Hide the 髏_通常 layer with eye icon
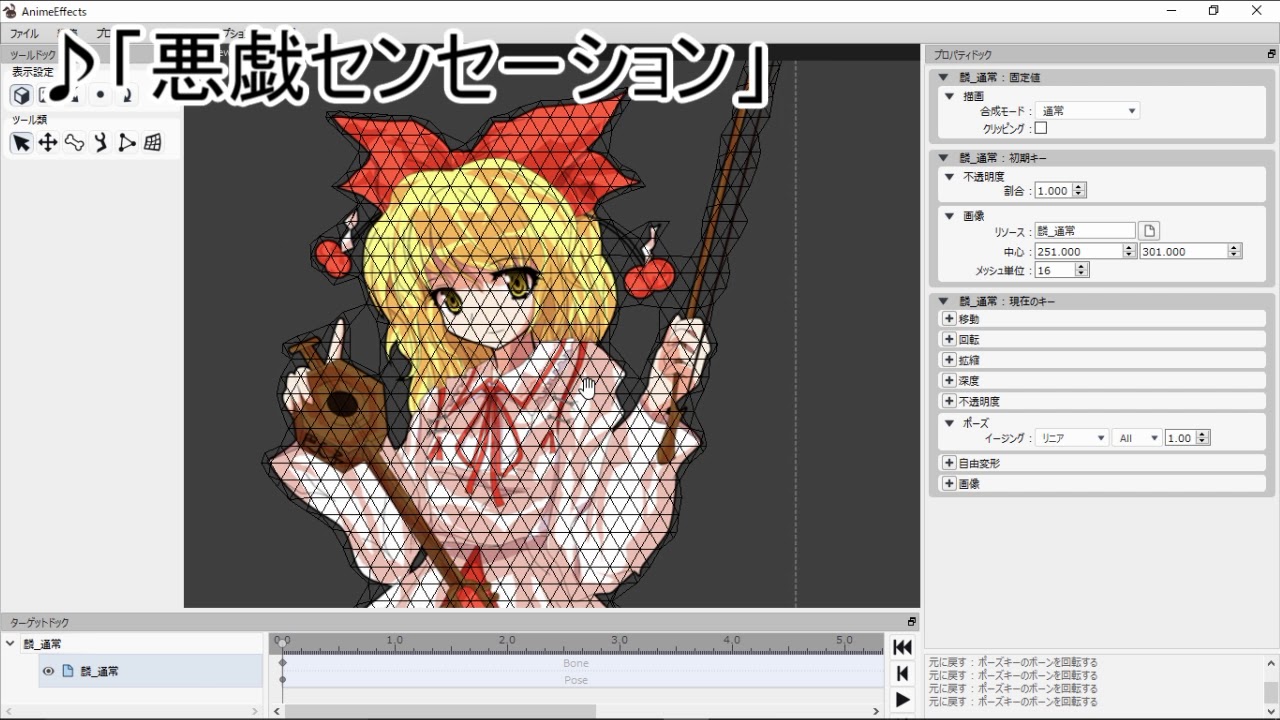1280x720 pixels. (x=48, y=671)
